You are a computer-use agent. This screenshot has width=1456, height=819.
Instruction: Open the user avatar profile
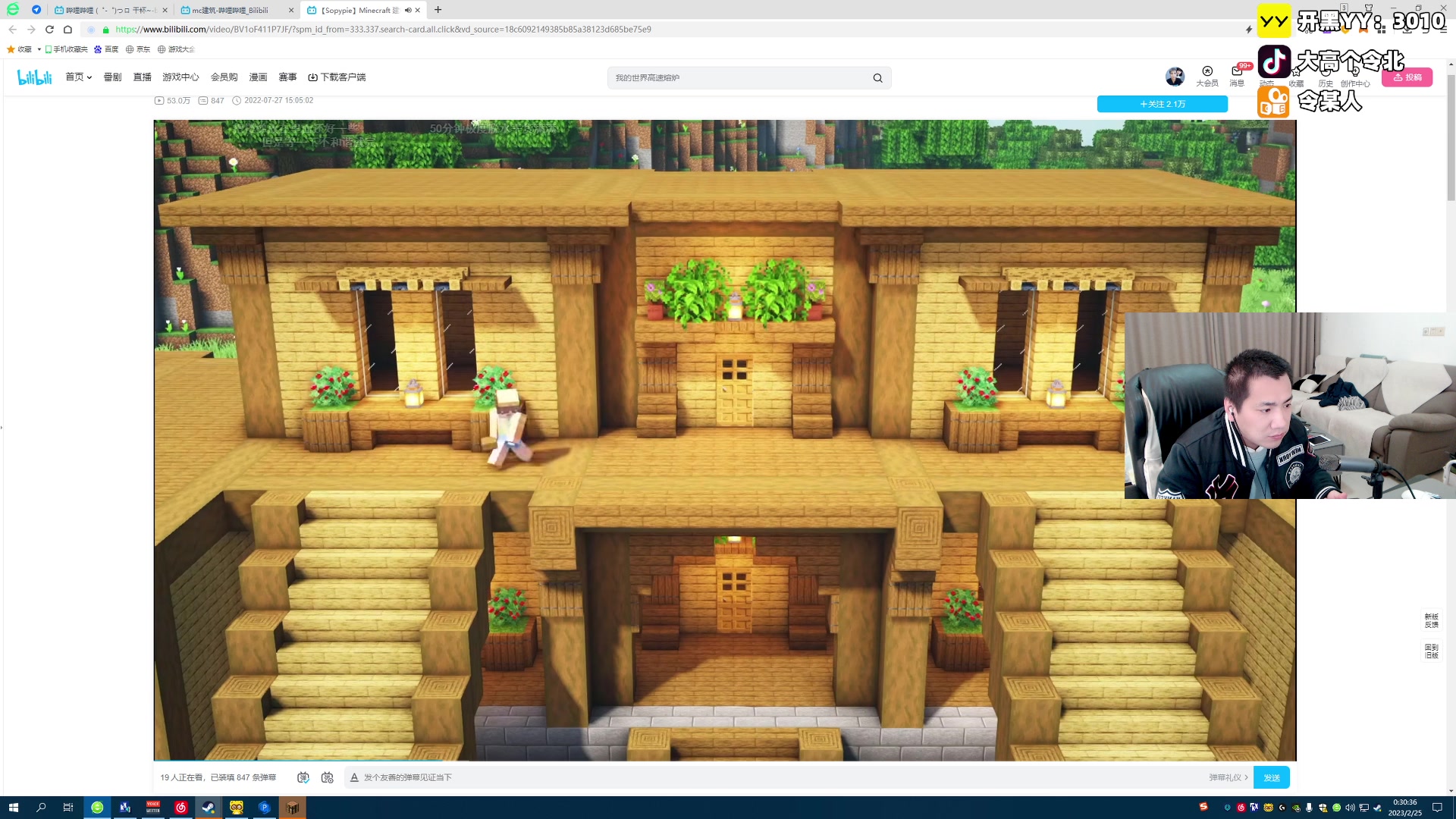pyautogui.click(x=1175, y=77)
